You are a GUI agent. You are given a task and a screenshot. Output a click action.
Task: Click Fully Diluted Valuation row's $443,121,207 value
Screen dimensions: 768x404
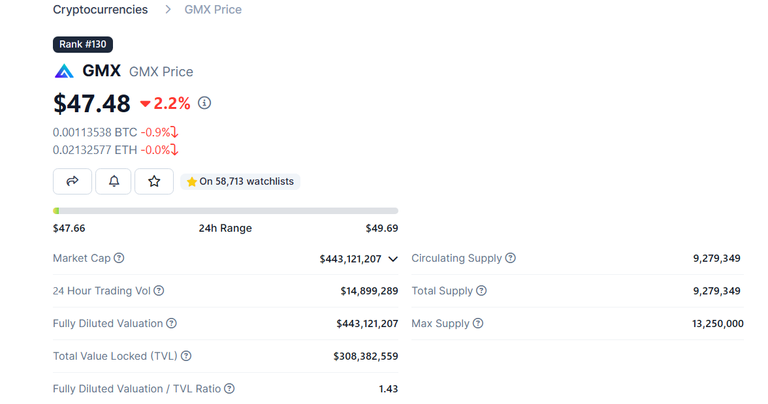pyautogui.click(x=367, y=324)
